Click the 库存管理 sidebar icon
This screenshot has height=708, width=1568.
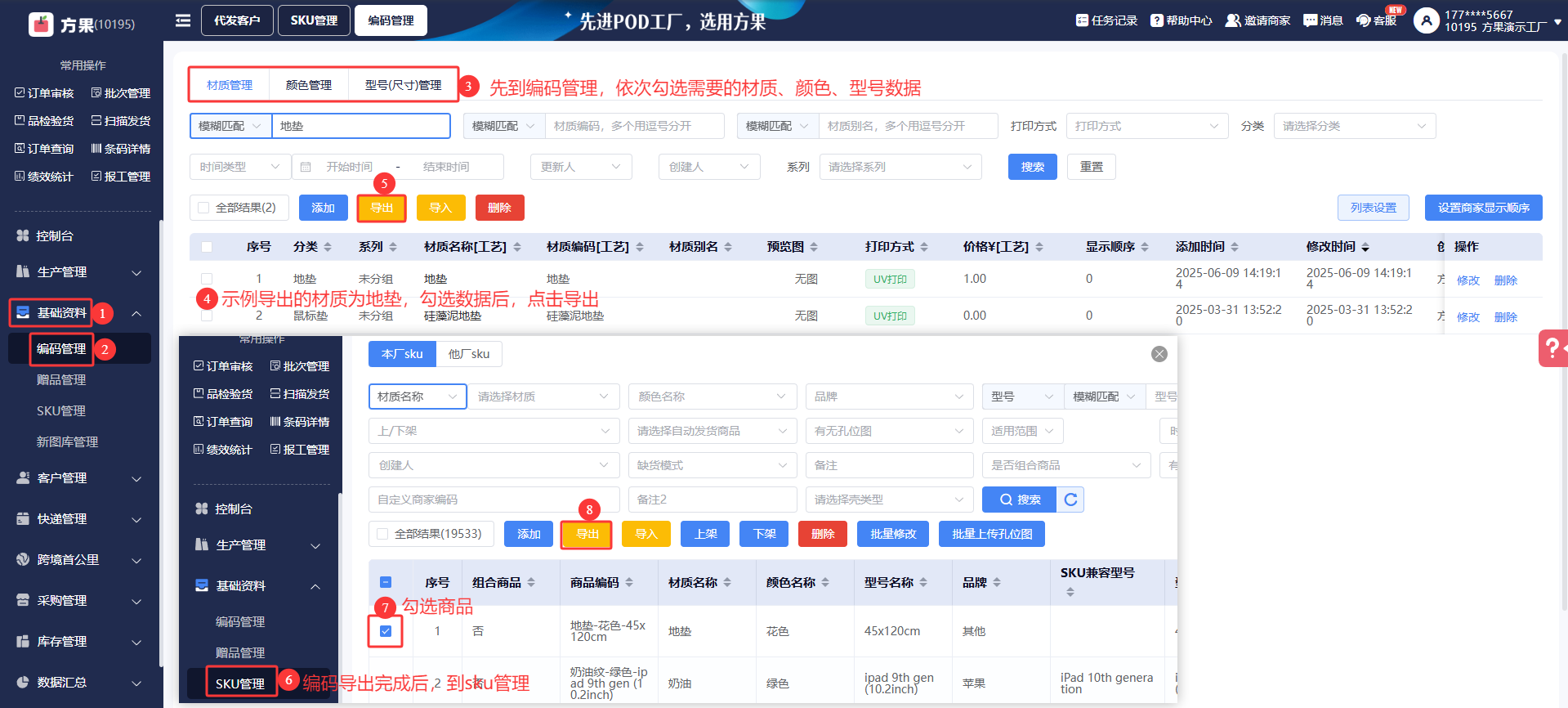coord(23,641)
